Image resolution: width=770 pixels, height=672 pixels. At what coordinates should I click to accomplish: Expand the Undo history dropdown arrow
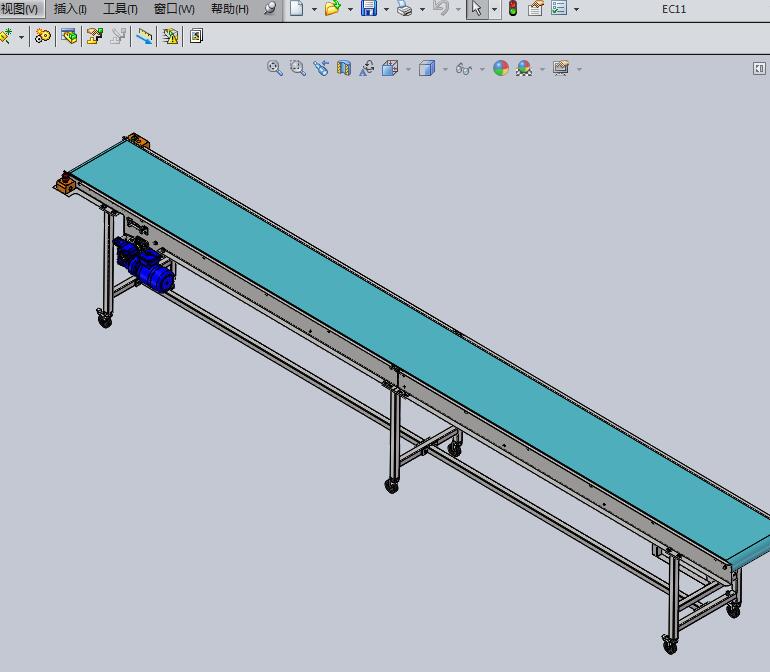(458, 9)
